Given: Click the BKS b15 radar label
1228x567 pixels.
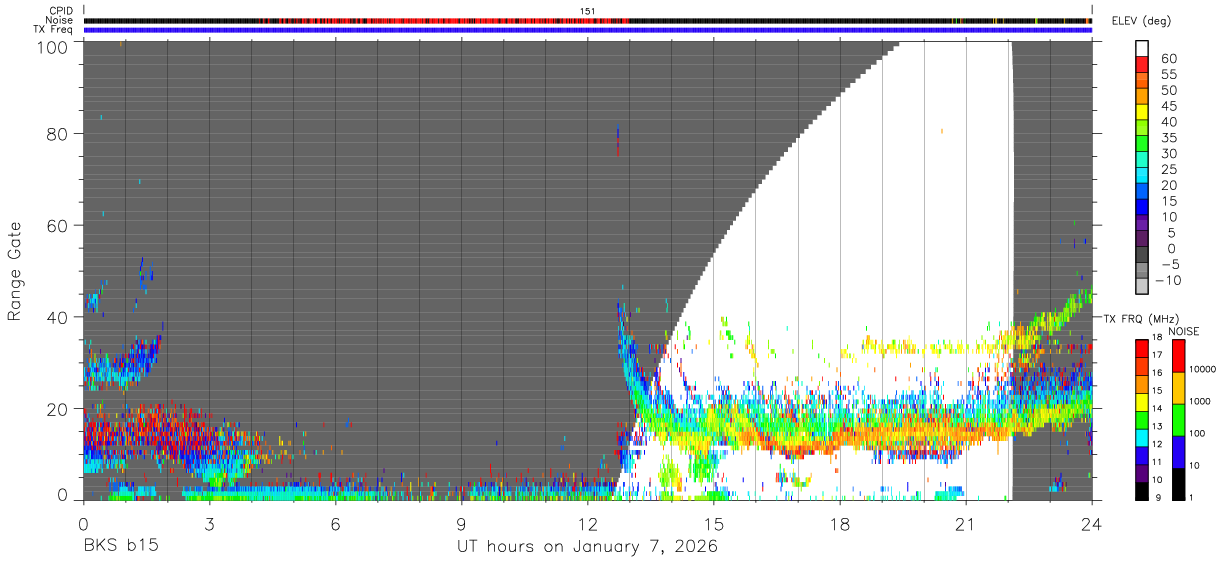Looking at the screenshot, I should click(120, 546).
